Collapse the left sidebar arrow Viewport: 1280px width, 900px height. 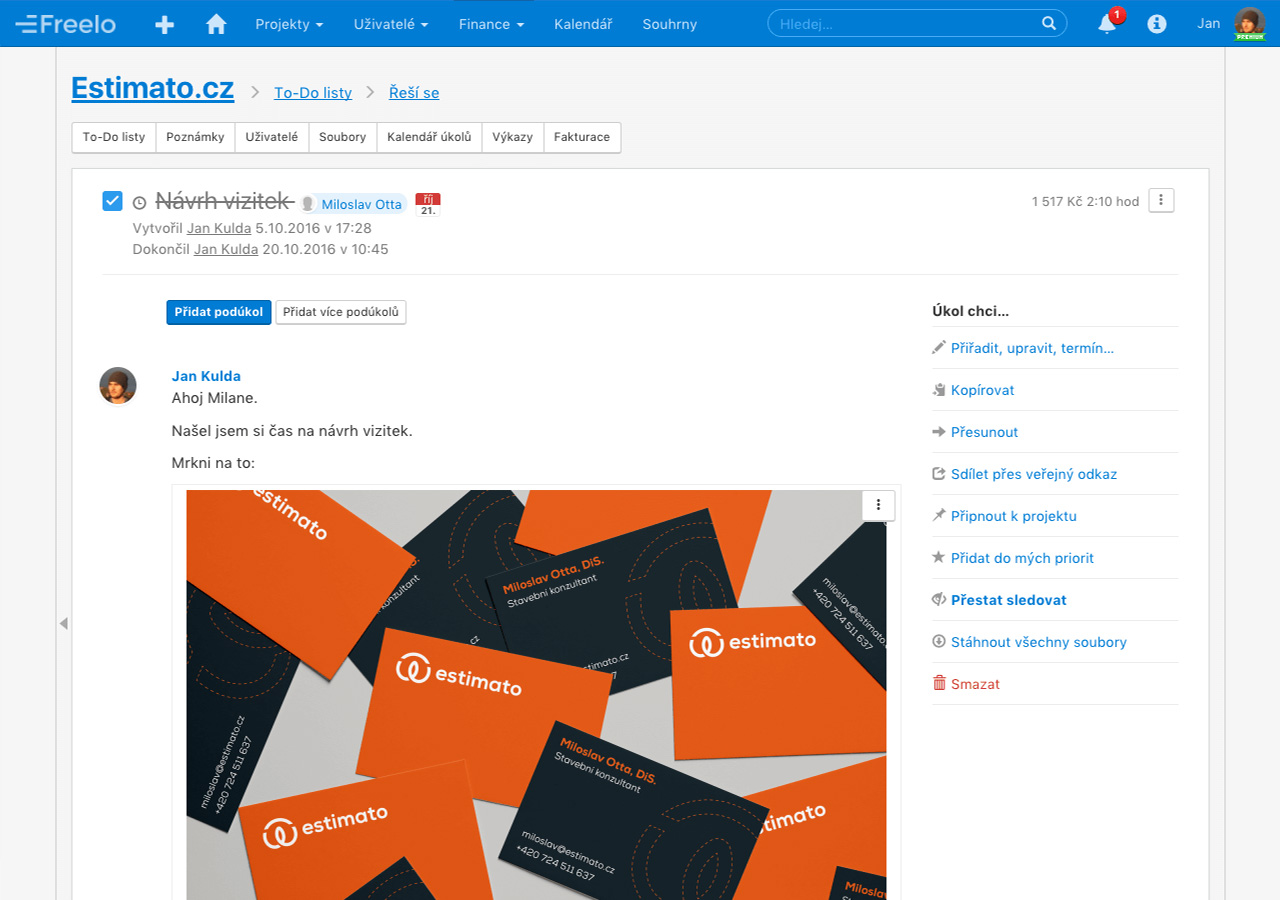click(63, 623)
